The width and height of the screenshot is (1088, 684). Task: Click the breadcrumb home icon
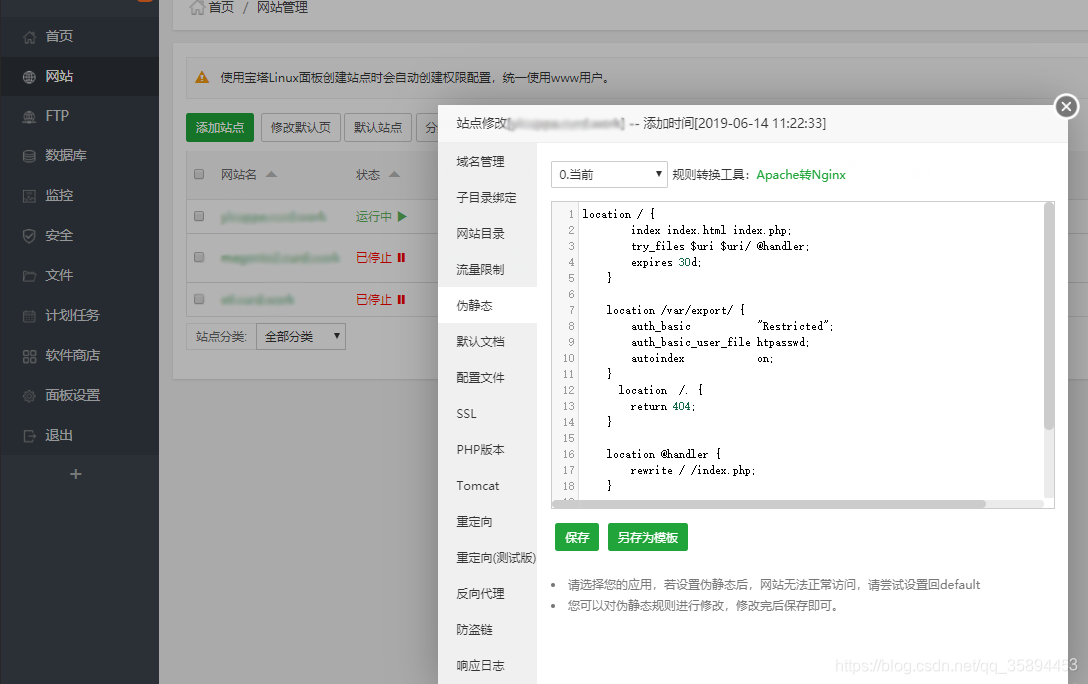pyautogui.click(x=197, y=8)
